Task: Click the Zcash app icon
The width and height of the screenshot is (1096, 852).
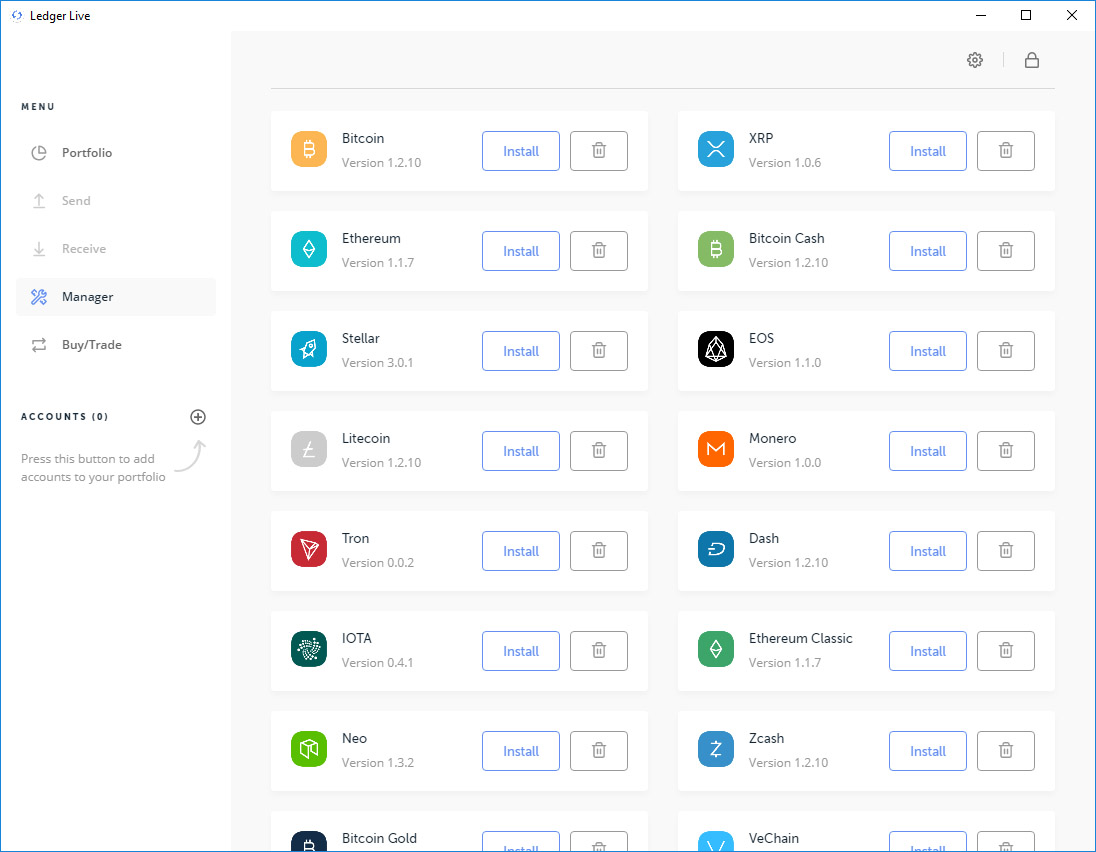Action: (716, 749)
